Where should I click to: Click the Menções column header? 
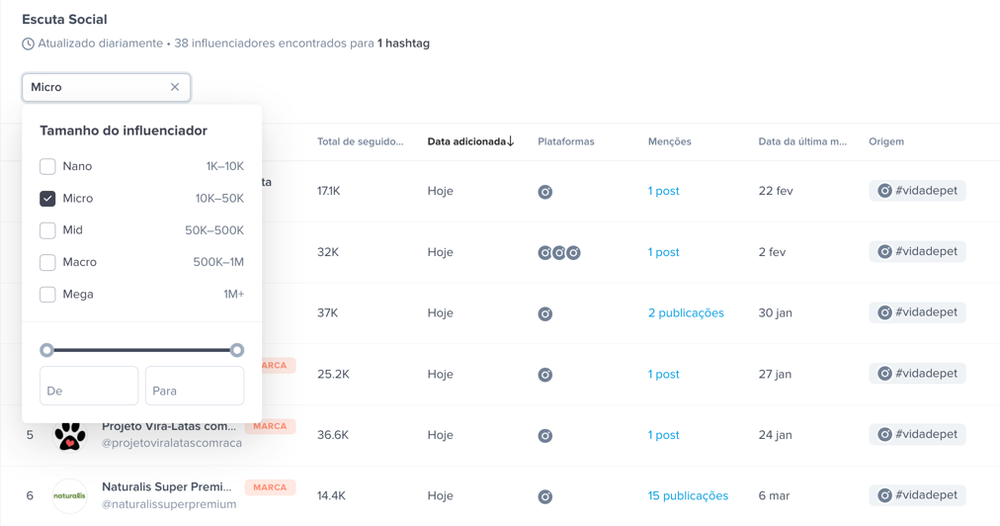pos(670,142)
